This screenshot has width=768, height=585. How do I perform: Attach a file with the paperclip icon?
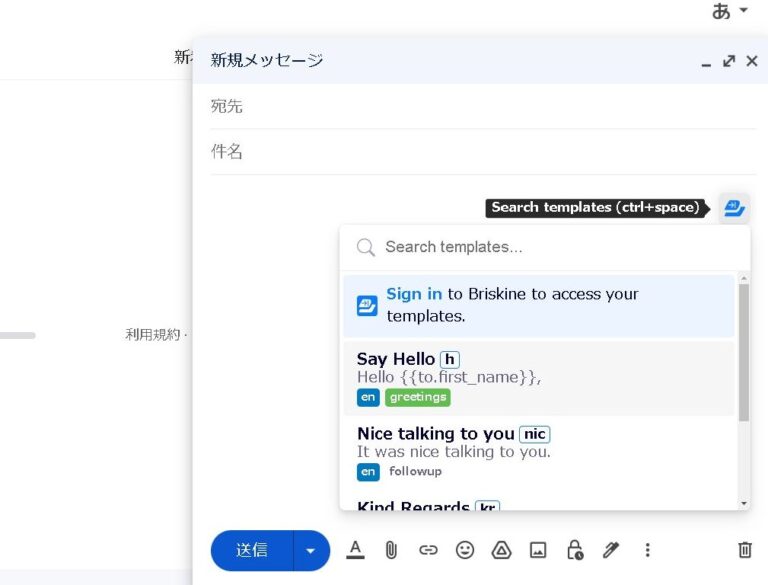[x=391, y=550]
